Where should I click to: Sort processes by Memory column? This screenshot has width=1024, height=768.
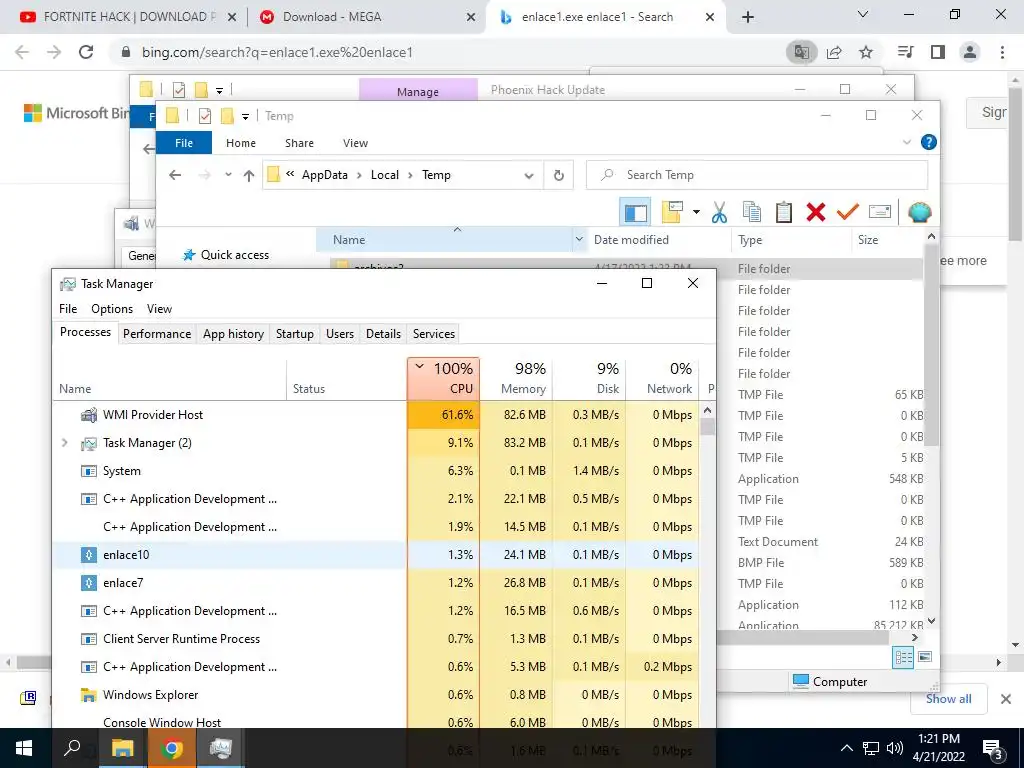[516, 378]
